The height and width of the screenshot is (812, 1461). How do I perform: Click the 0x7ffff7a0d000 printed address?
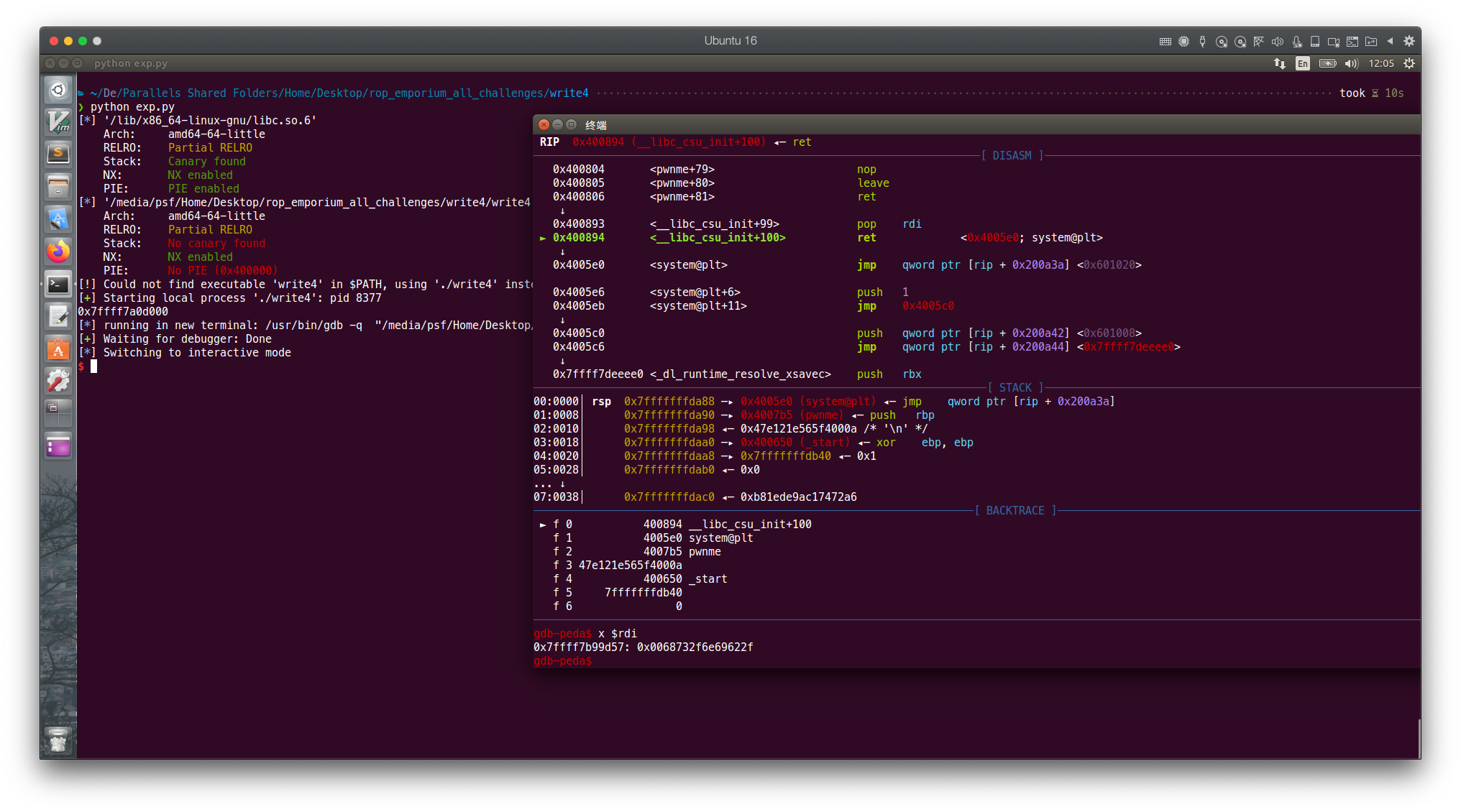pos(123,312)
